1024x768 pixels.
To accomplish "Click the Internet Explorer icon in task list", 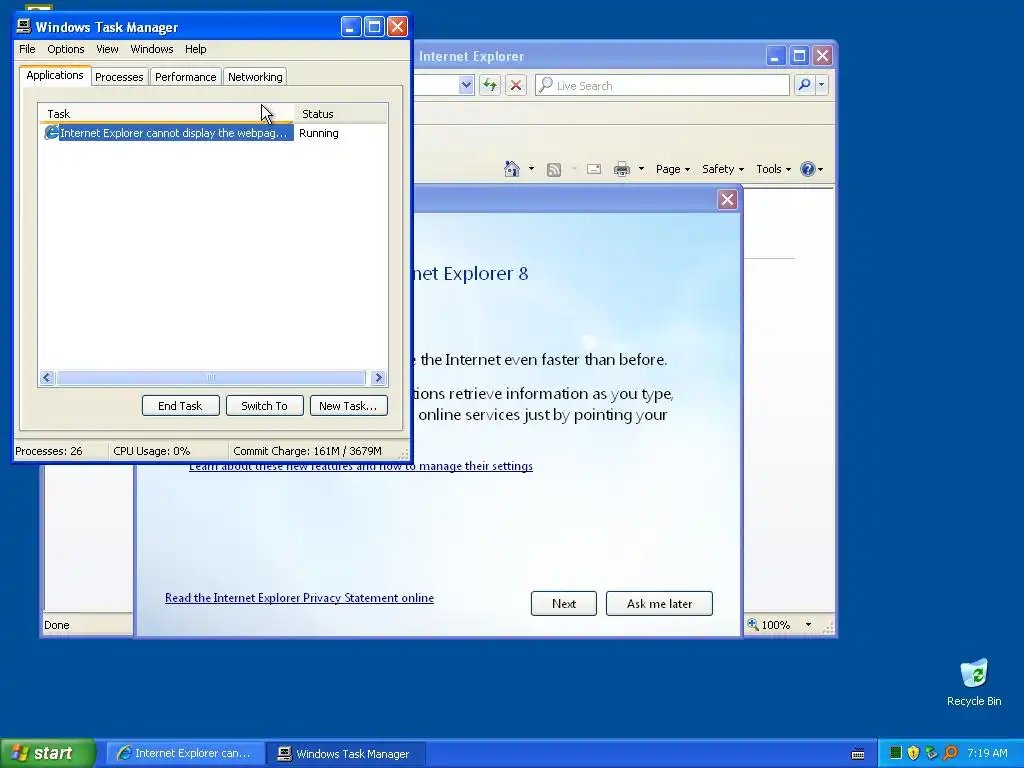I will 51,133.
